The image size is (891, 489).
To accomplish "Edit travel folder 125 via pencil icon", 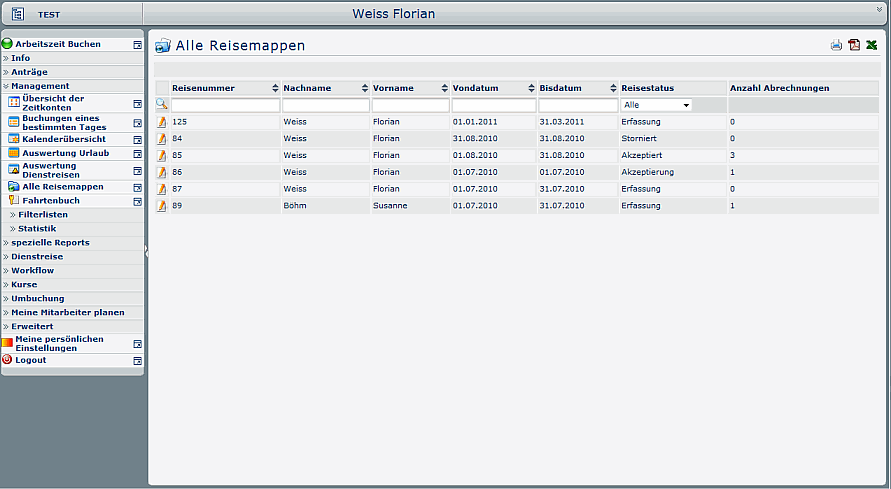I will (162, 122).
